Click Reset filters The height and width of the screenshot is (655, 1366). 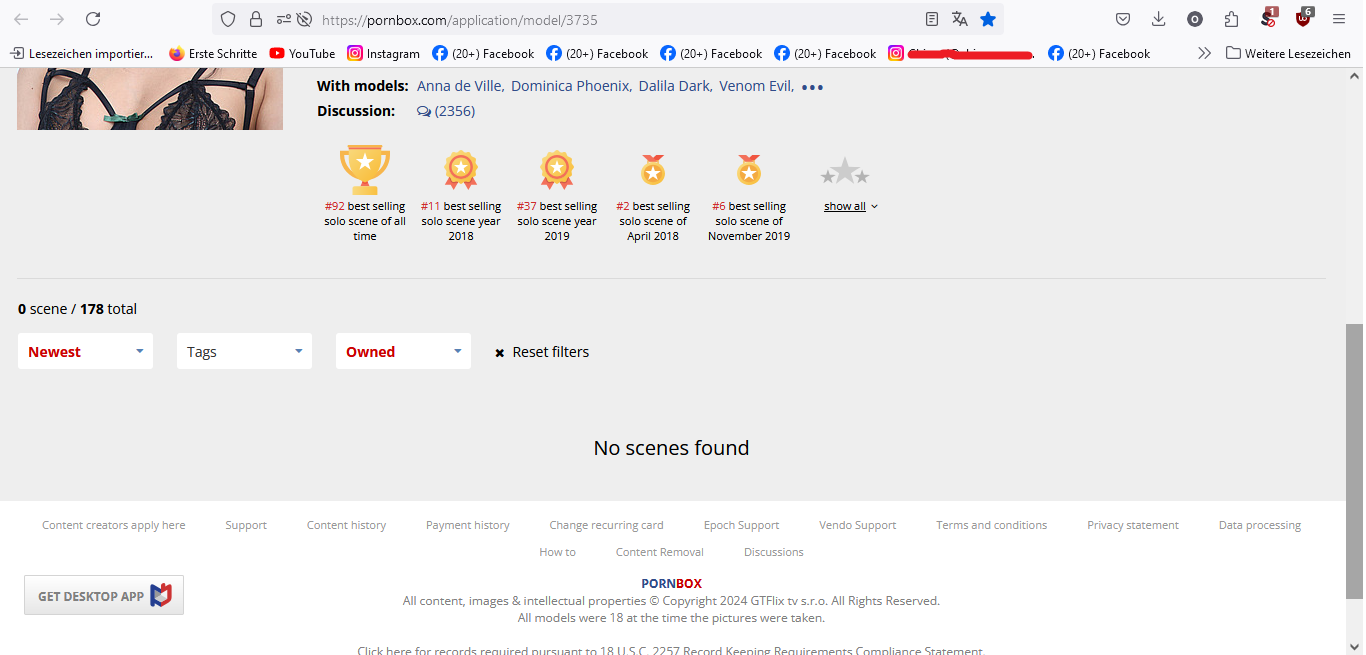click(541, 352)
